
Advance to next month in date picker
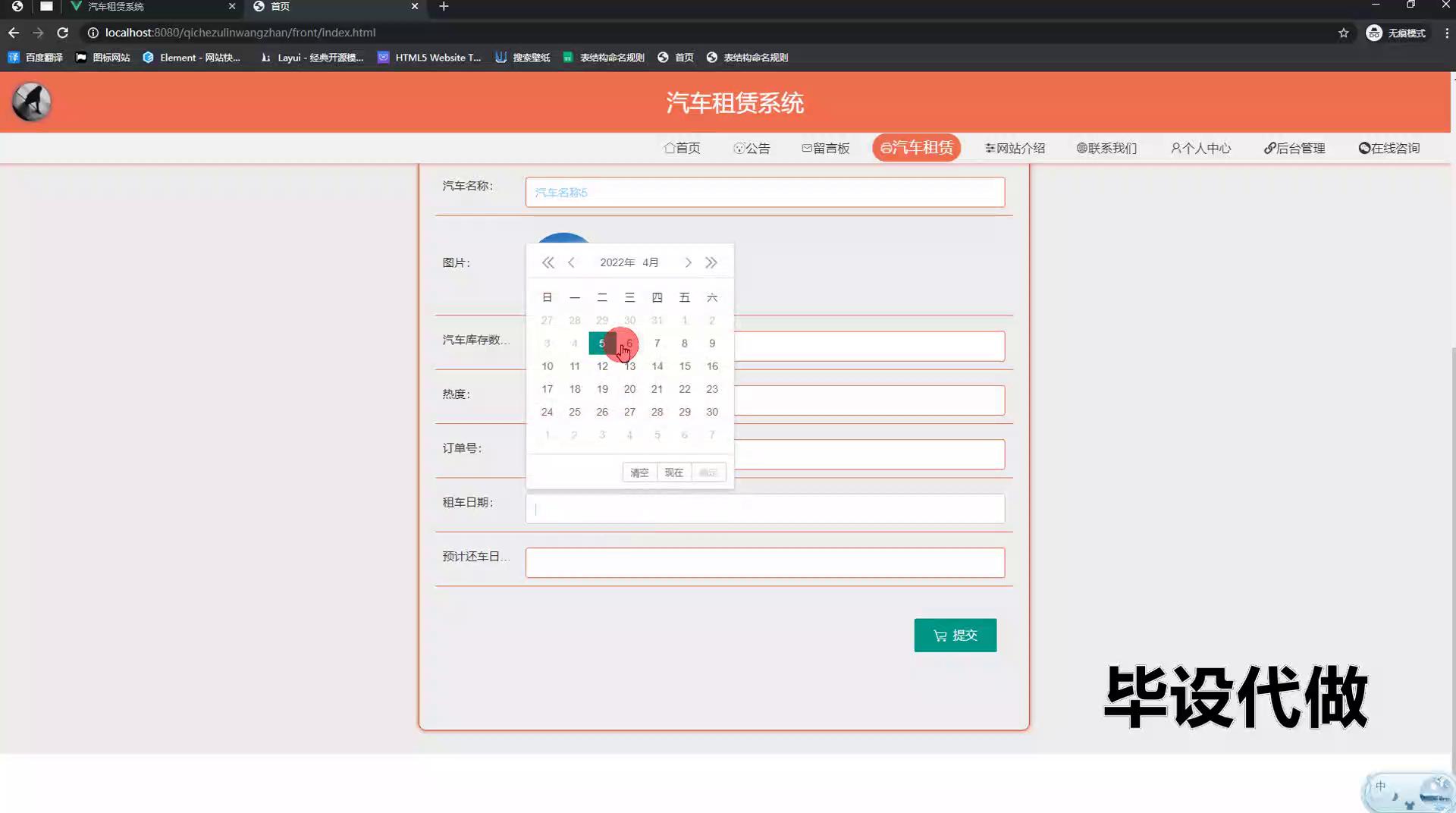tap(688, 262)
